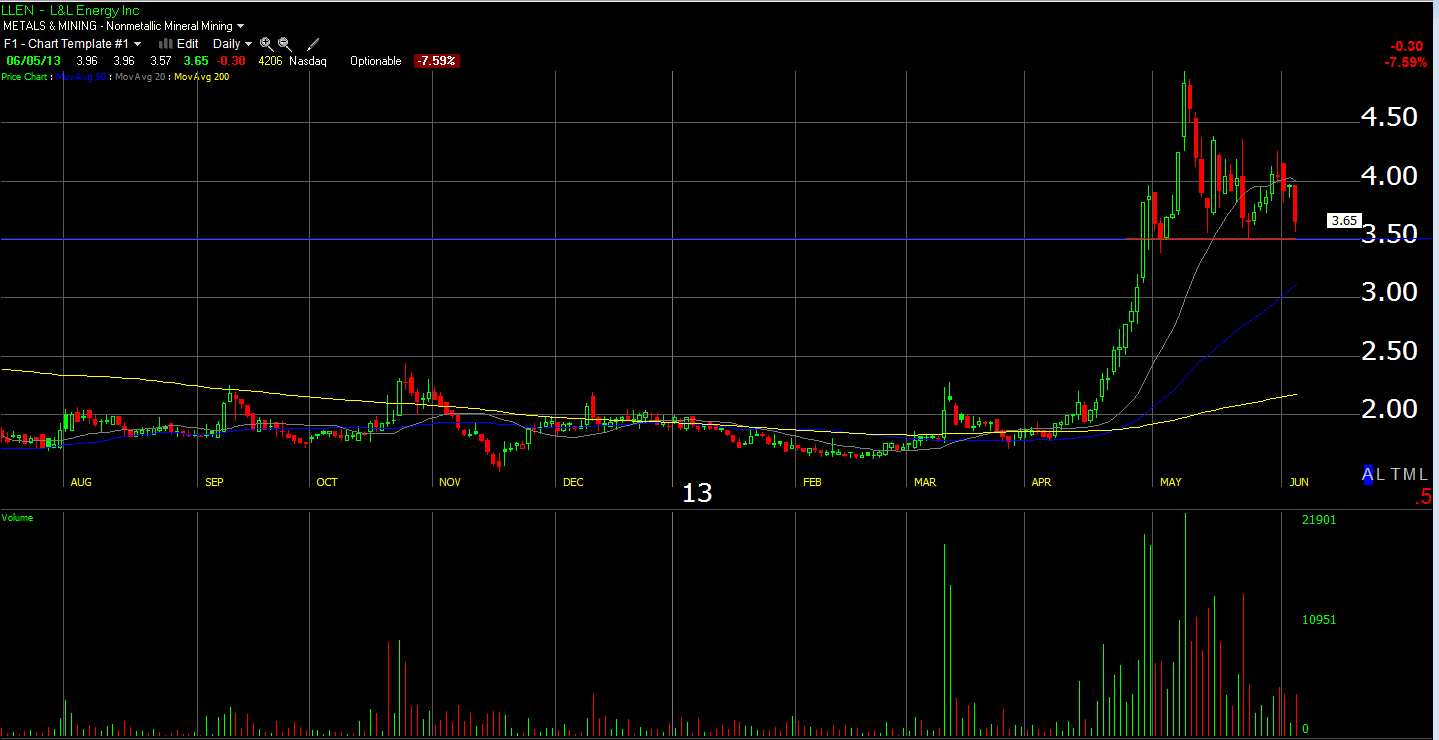Click the Optionable label
Image resolution: width=1439 pixels, height=740 pixels.
pos(376,61)
